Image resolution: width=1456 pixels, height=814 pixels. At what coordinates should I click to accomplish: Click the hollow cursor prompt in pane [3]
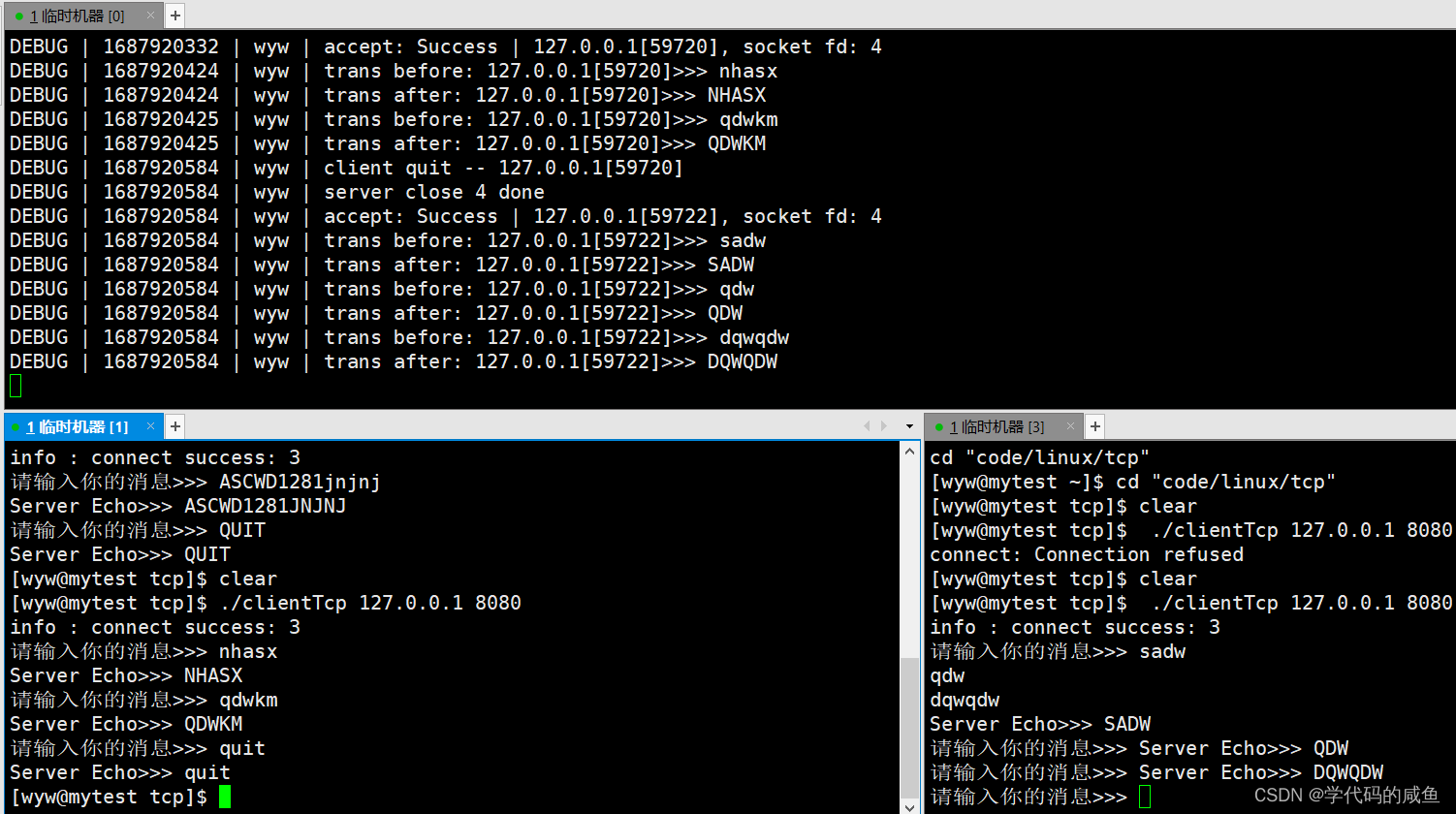click(x=1145, y=797)
